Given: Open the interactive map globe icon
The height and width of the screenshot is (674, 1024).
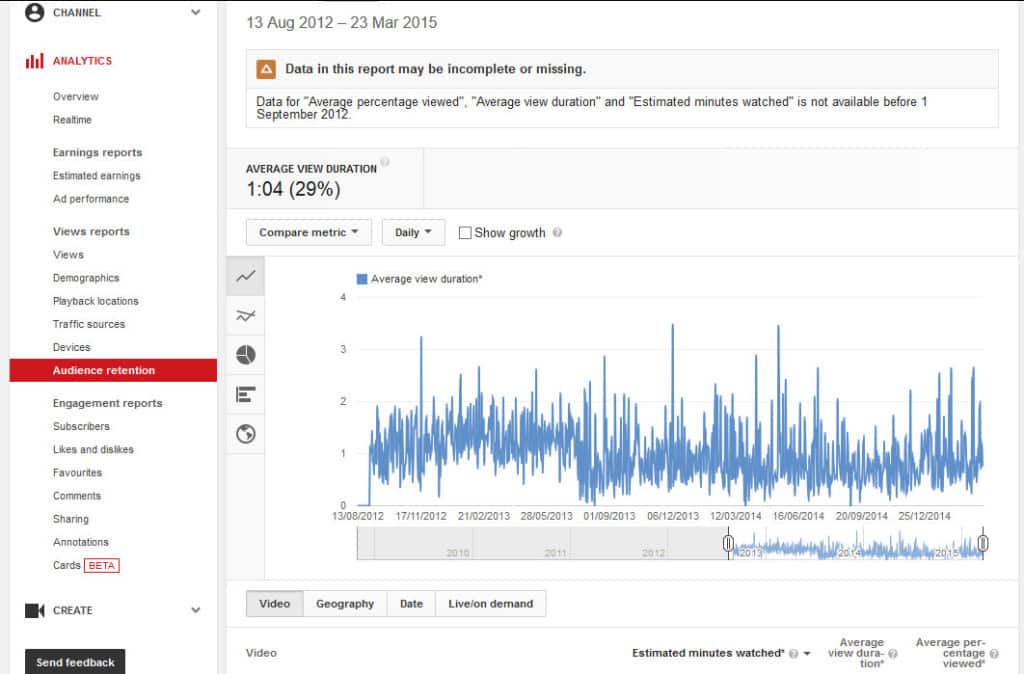Looking at the screenshot, I should (246, 434).
